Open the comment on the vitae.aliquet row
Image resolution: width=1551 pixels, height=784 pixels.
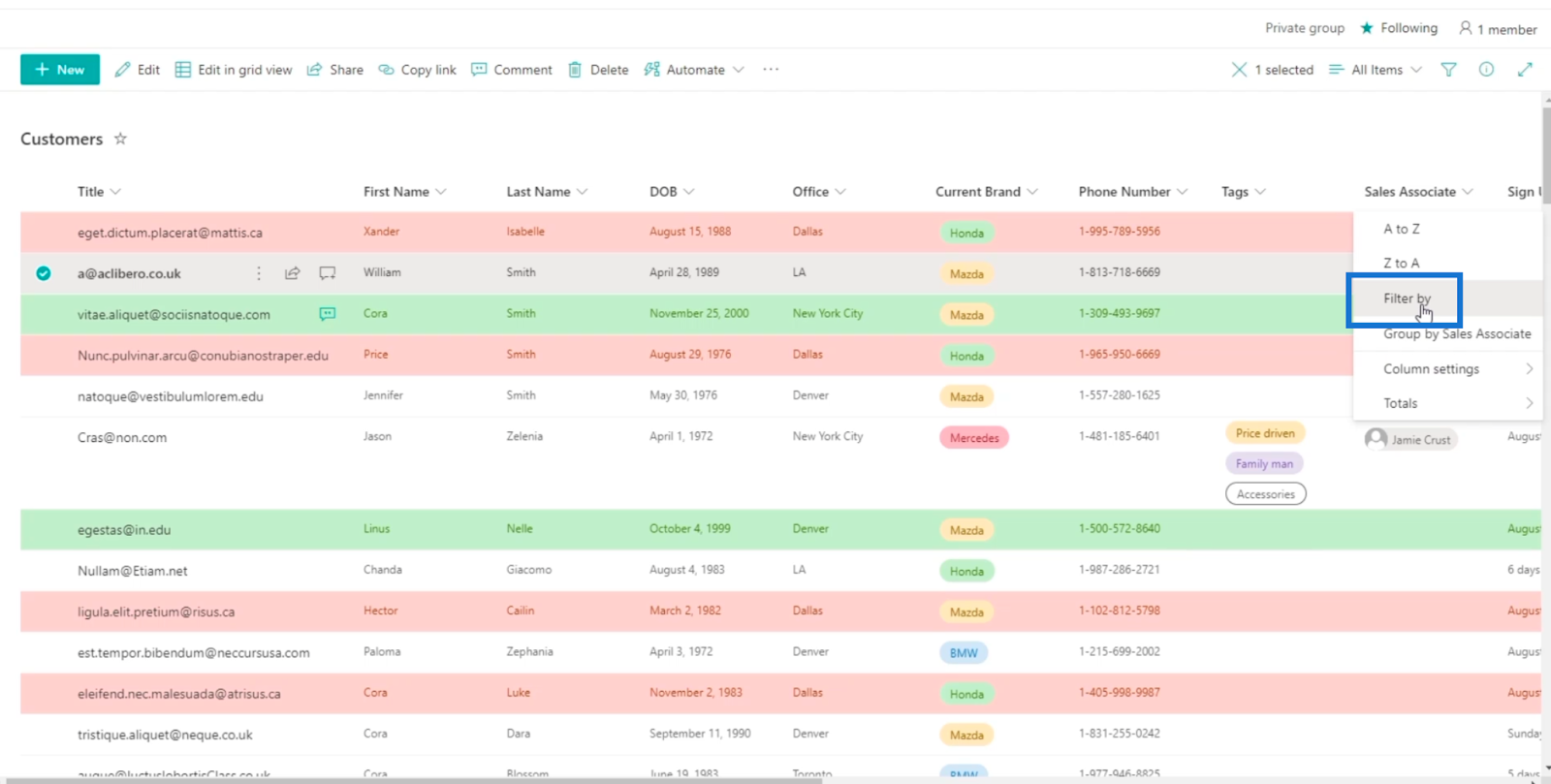pyautogui.click(x=328, y=314)
